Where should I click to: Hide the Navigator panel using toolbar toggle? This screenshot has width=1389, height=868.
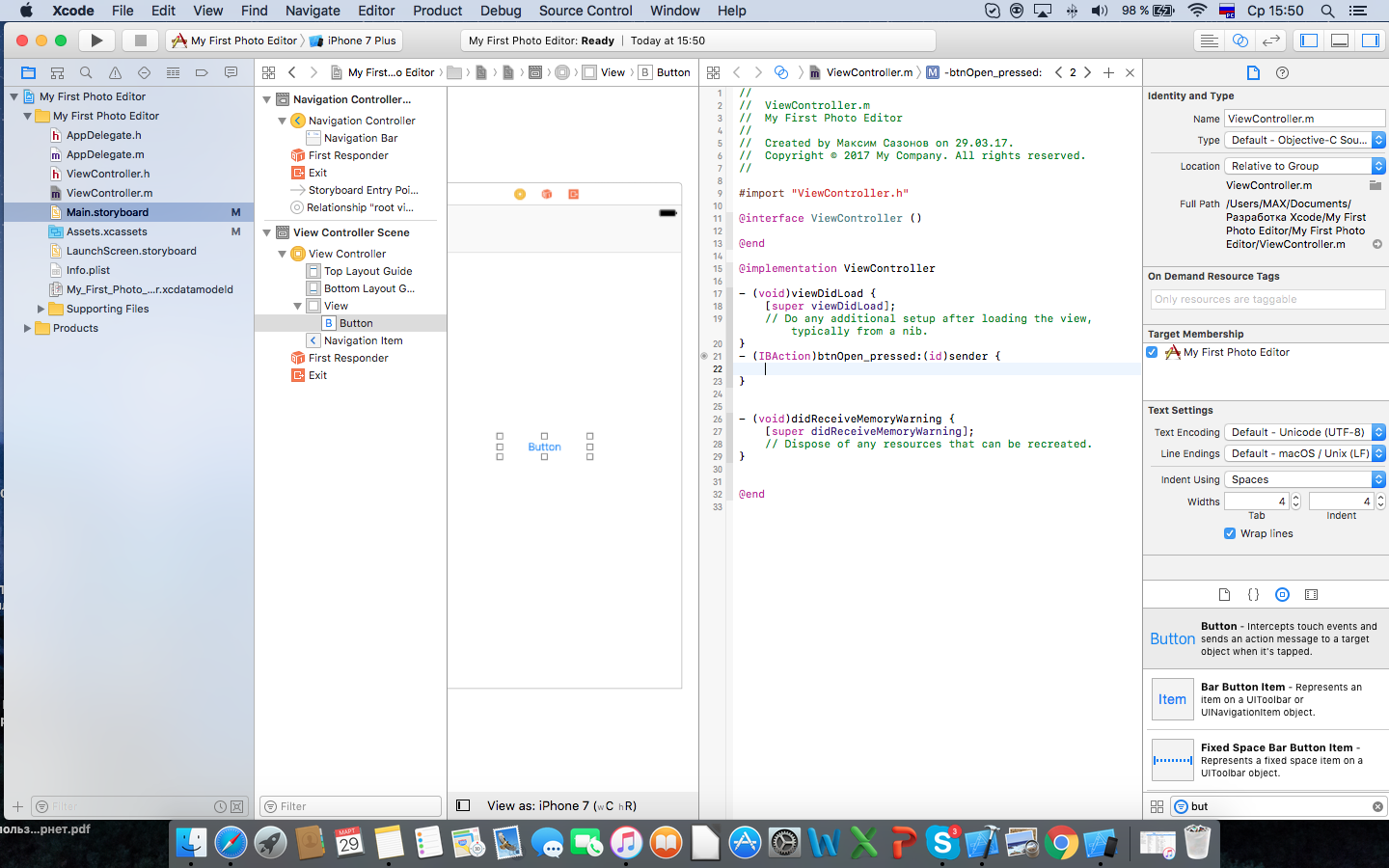pyautogui.click(x=1309, y=41)
